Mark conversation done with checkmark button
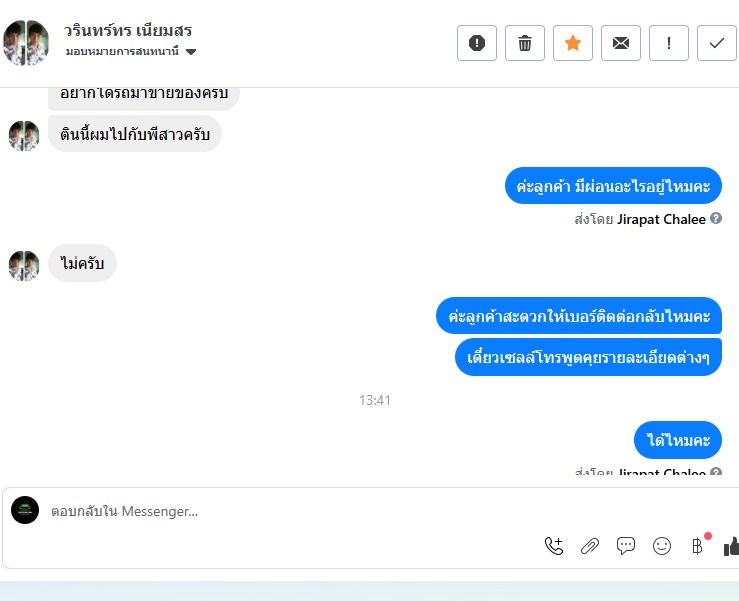739x601 pixels. [717, 43]
